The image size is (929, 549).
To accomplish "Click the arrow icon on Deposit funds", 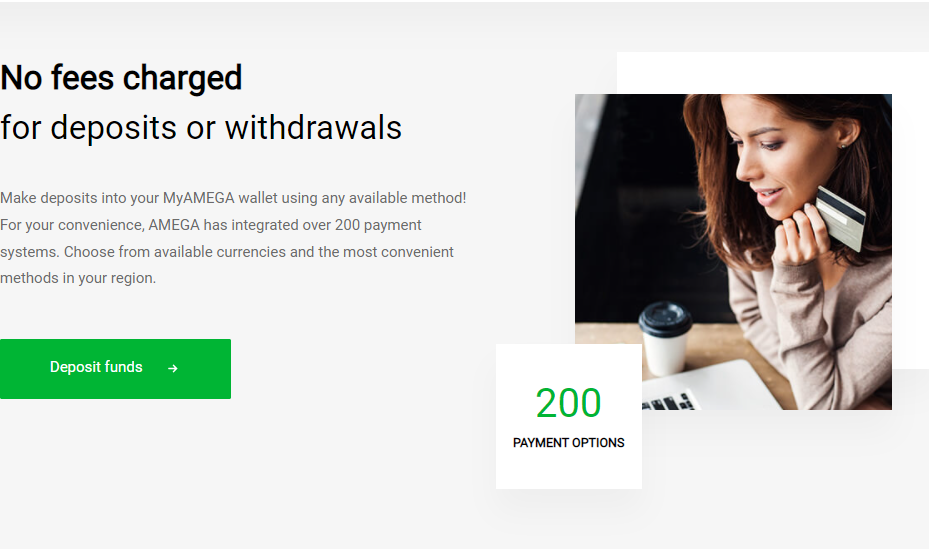I will (x=172, y=368).
